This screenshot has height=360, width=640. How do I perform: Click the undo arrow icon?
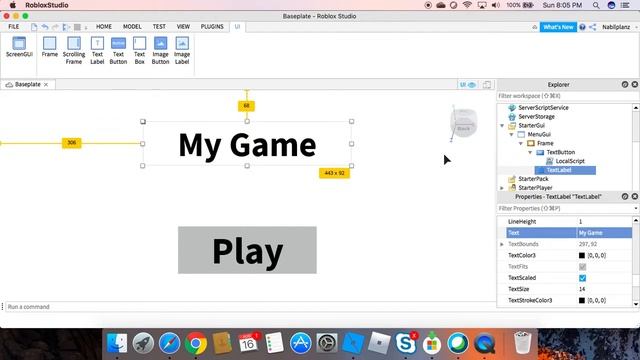point(45,27)
